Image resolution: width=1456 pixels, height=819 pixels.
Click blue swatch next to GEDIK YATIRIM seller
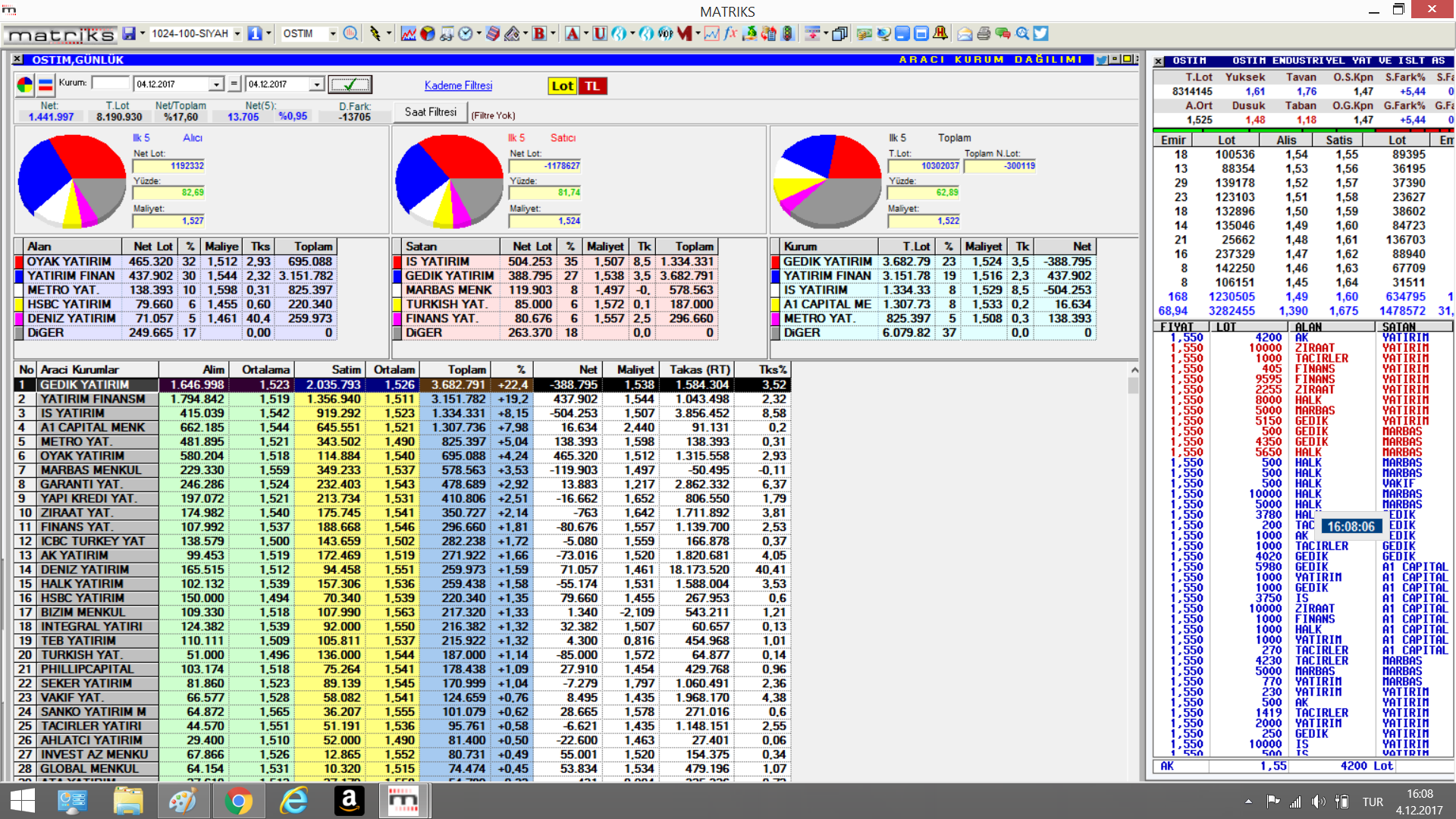coord(397,276)
